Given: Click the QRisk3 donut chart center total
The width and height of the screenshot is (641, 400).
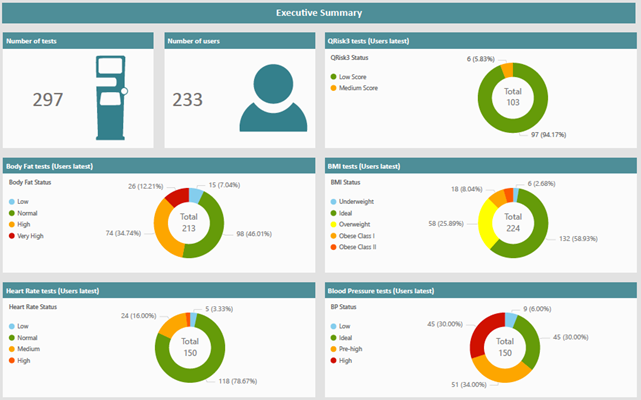Looking at the screenshot, I should coord(512,98).
